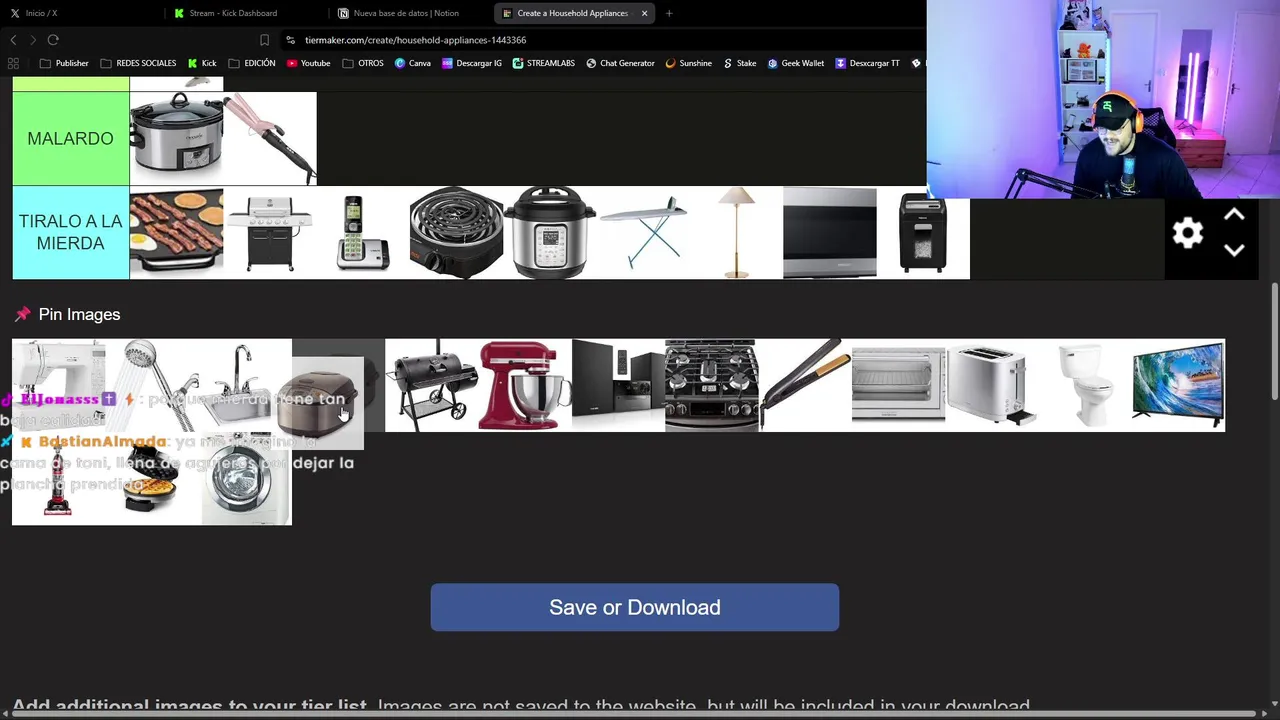Switch to the Inicio / X tab
The width and height of the screenshot is (1280, 720).
click(x=82, y=13)
